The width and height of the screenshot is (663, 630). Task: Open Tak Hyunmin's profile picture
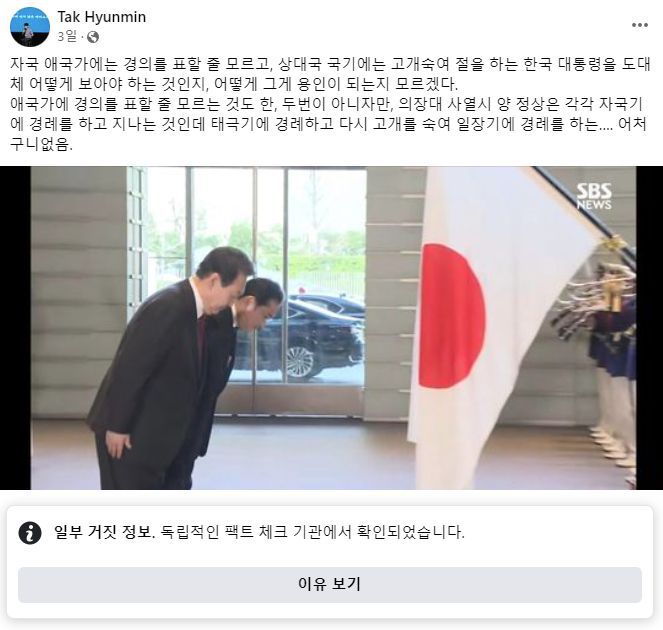pos(30,27)
